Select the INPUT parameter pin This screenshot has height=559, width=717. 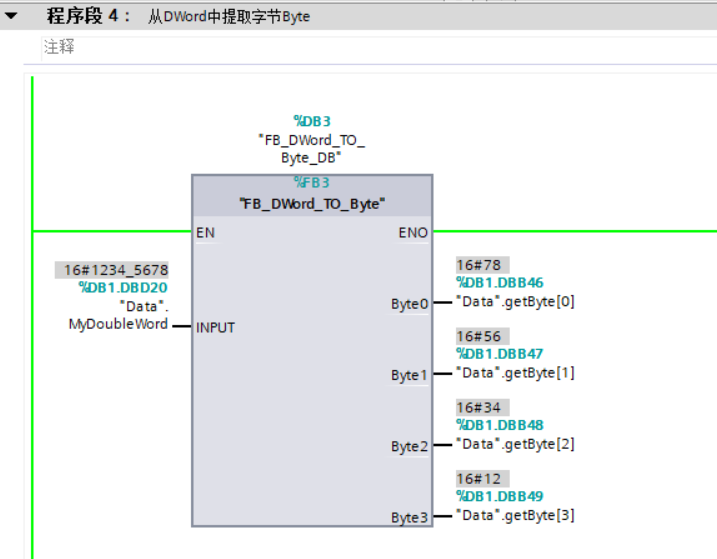click(215, 328)
